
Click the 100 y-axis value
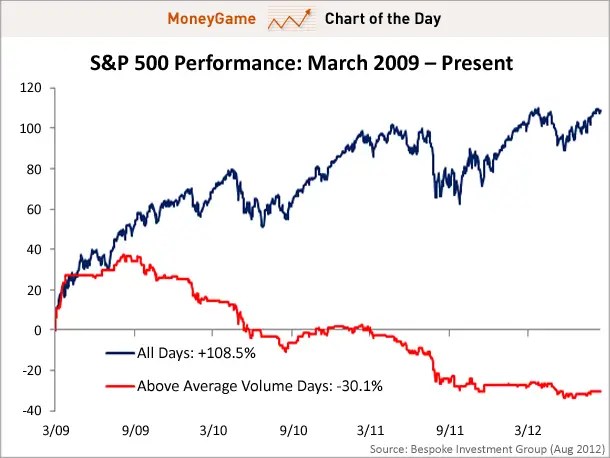(x=30, y=128)
